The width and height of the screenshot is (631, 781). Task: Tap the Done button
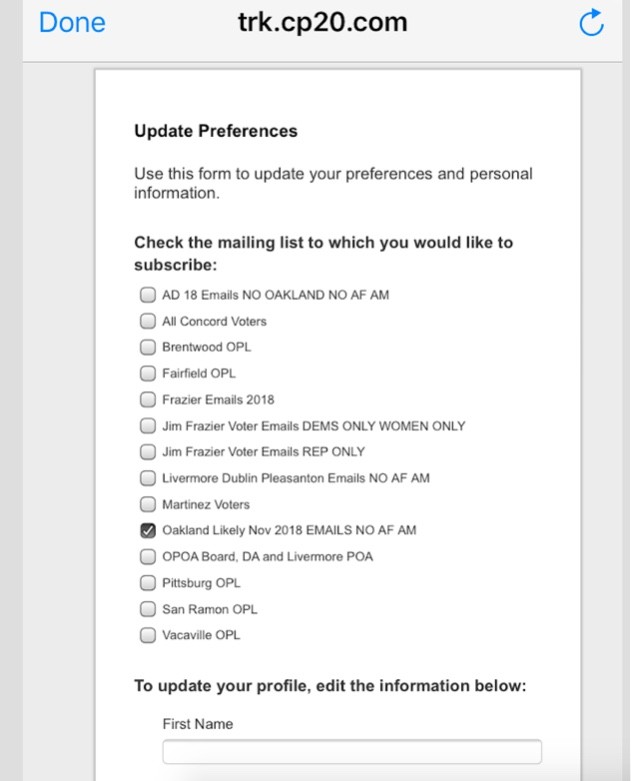(x=72, y=23)
